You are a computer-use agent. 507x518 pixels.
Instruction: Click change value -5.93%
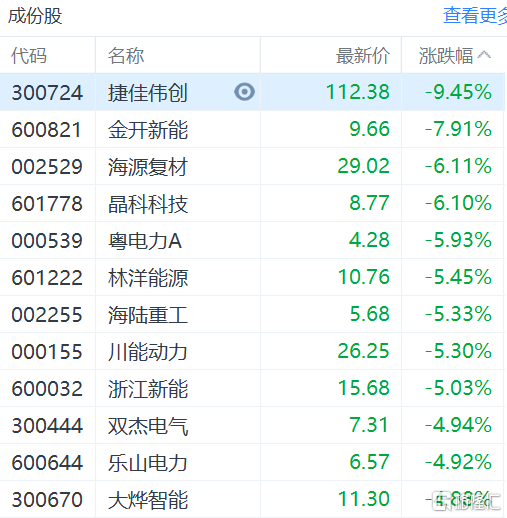pos(458,240)
